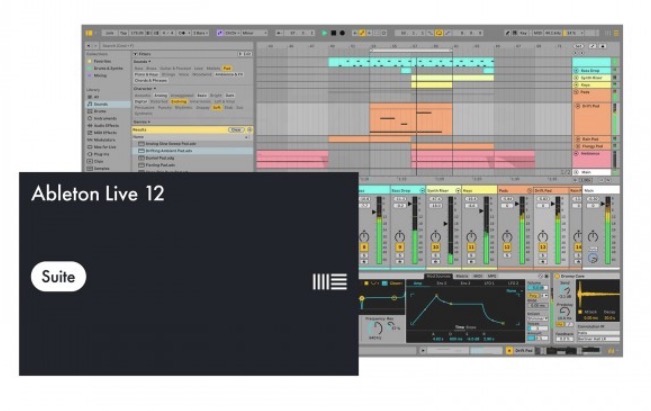Click the Key map mode button
Image resolution: width=651 pixels, height=411 pixels.
523,33
